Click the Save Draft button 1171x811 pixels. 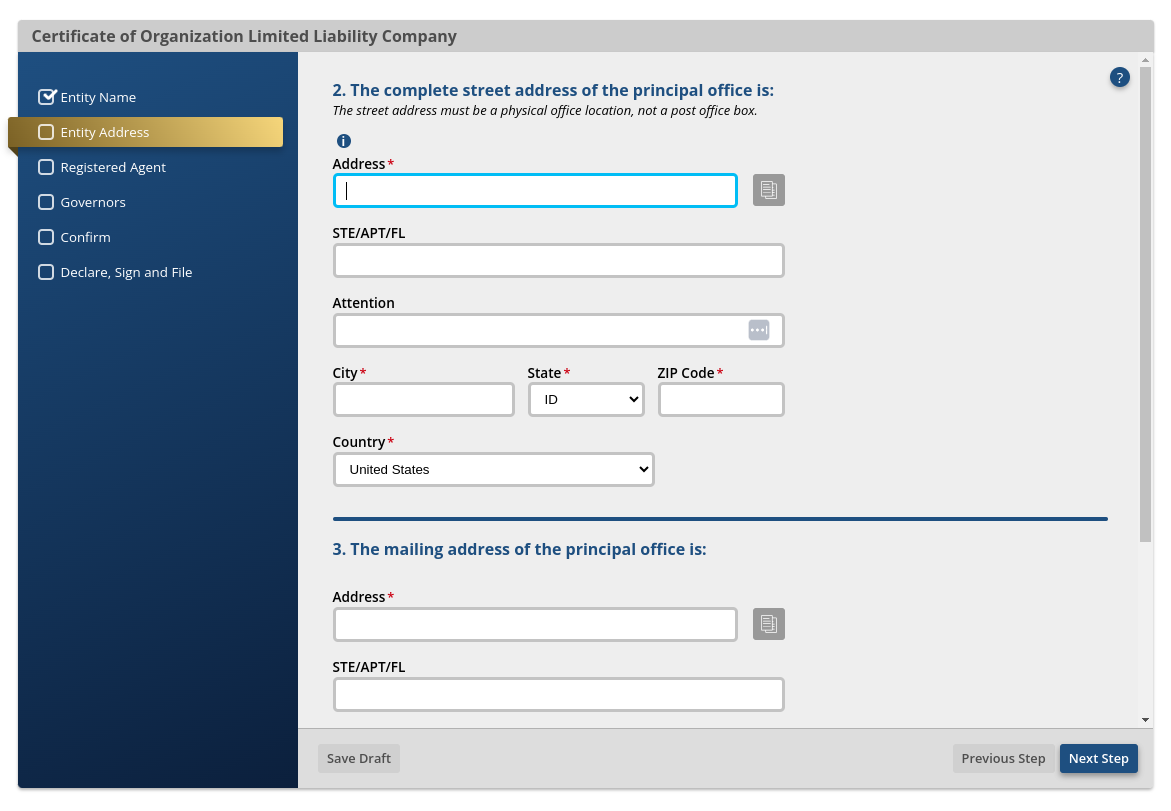(358, 758)
